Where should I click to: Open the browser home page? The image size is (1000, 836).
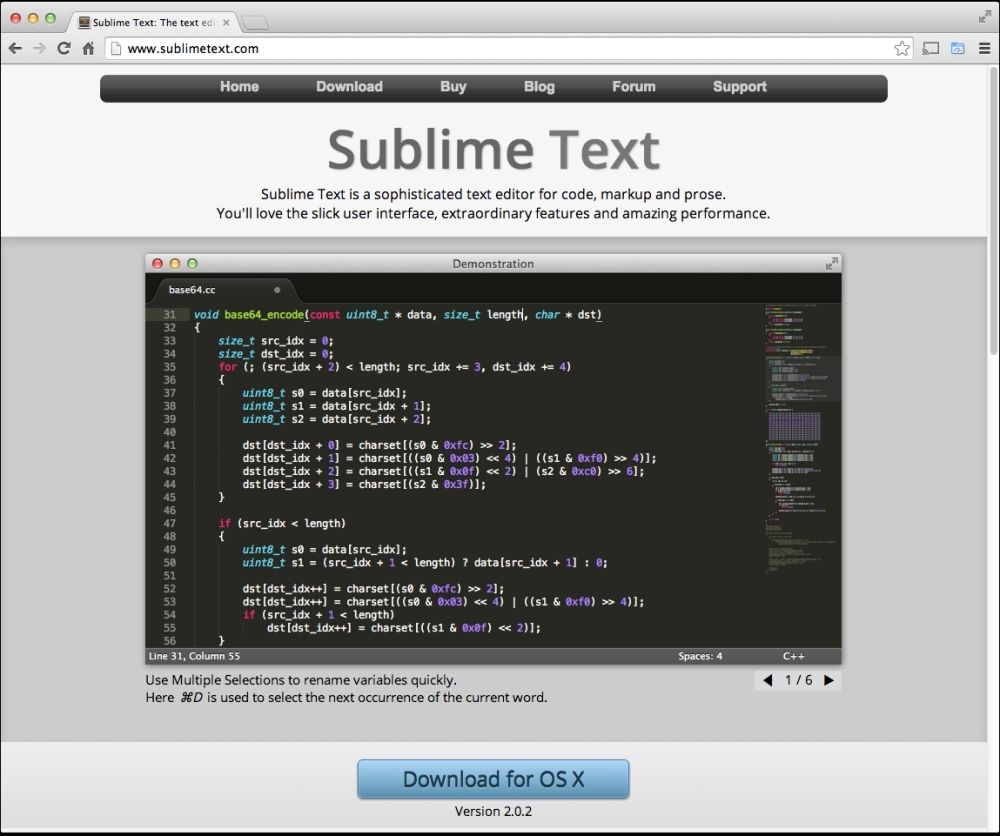(88, 48)
